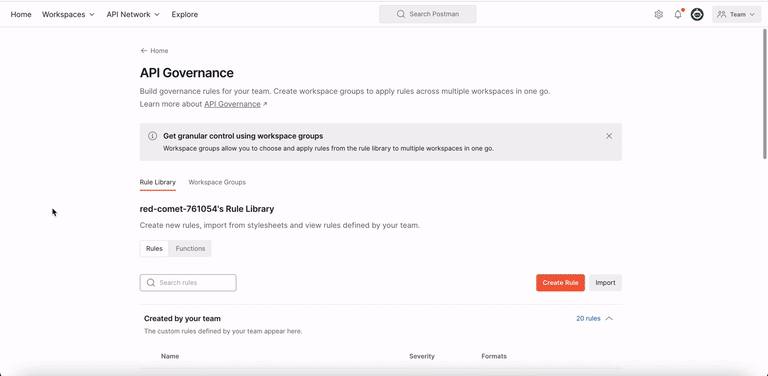The height and width of the screenshot is (376, 768).
Task: Click the Severity column header
Action: 422,356
